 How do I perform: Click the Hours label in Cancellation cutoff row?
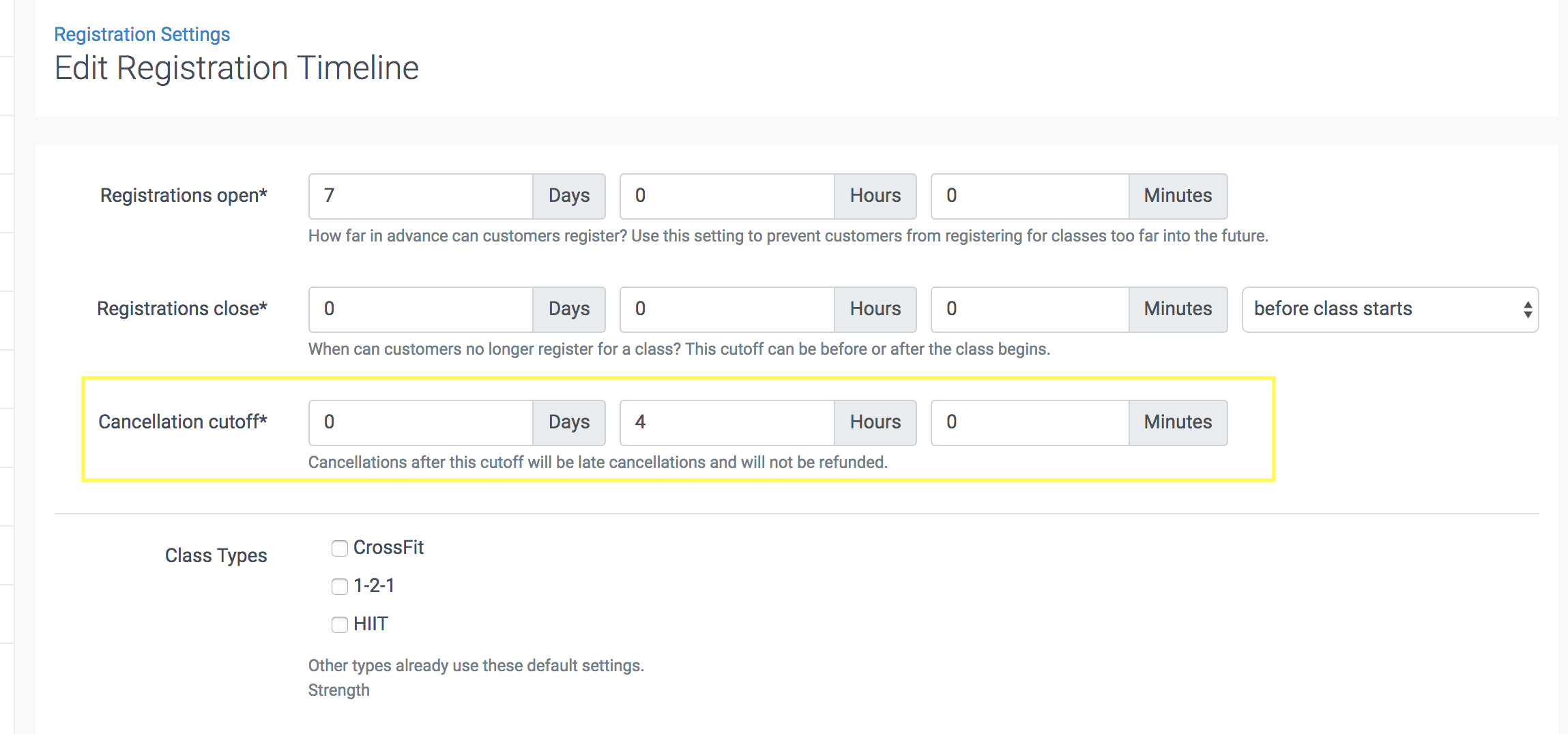tap(875, 422)
